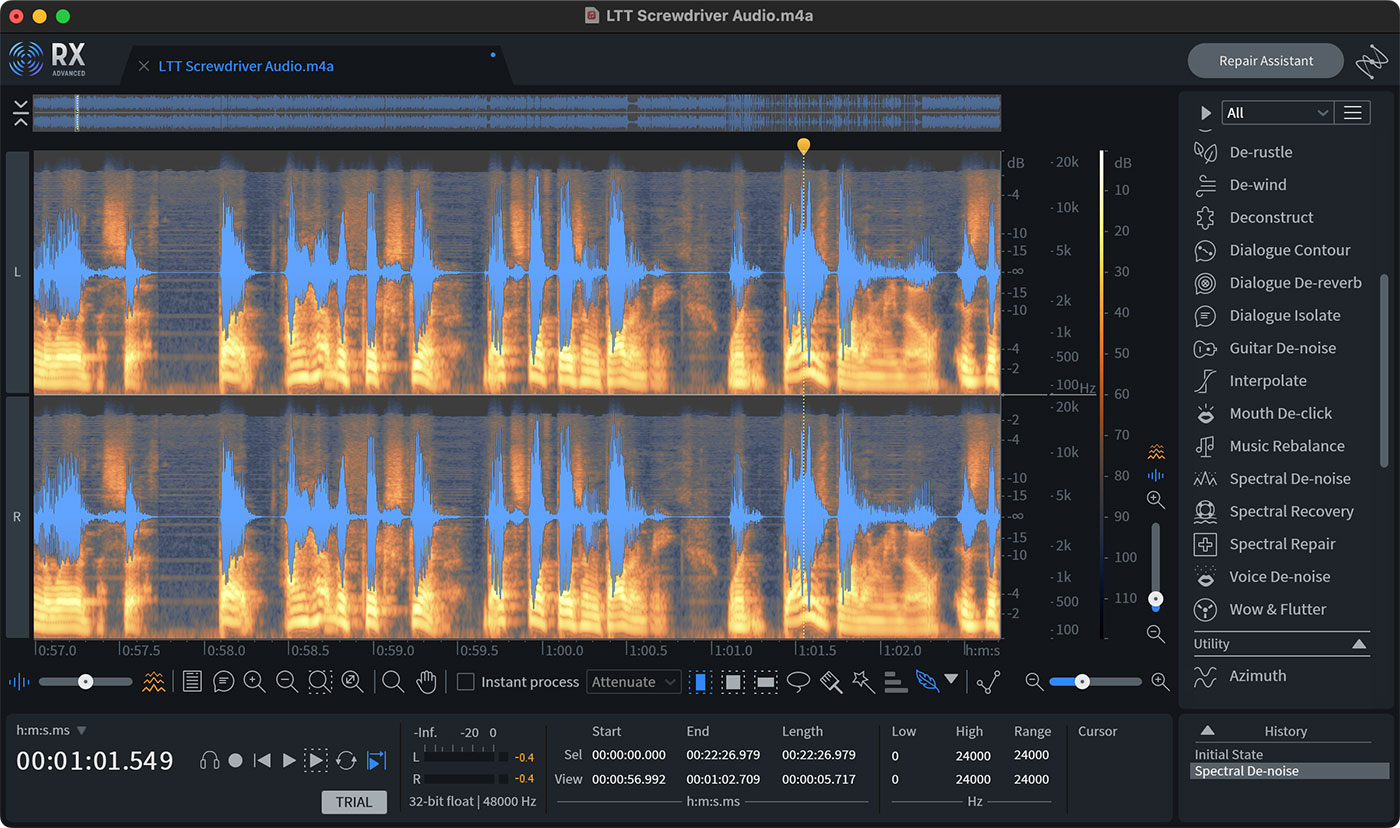Open the module list menu
The height and width of the screenshot is (828, 1400).
point(1352,113)
